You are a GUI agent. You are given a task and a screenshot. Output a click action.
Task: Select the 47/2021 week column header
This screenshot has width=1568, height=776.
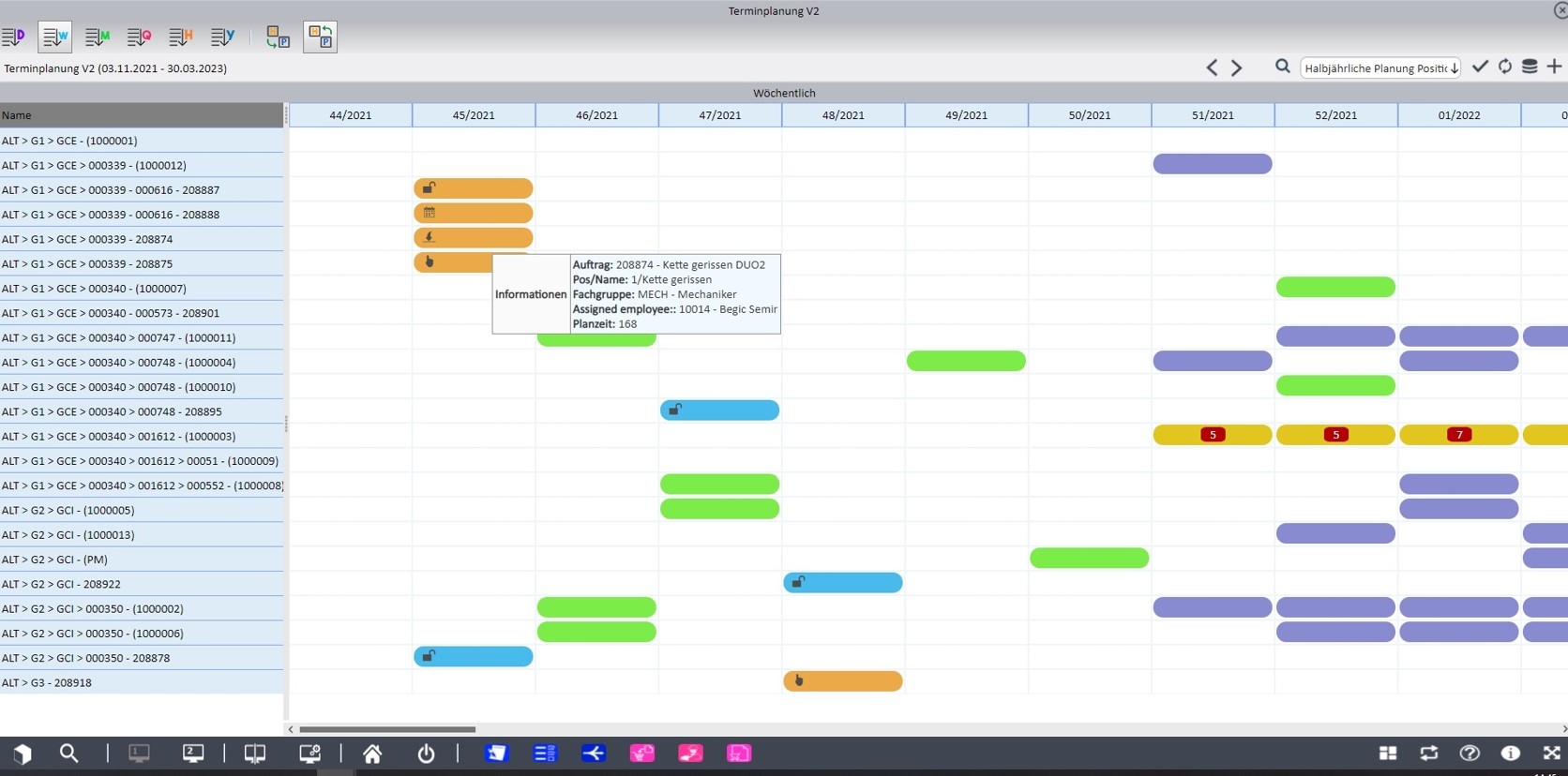(x=720, y=115)
